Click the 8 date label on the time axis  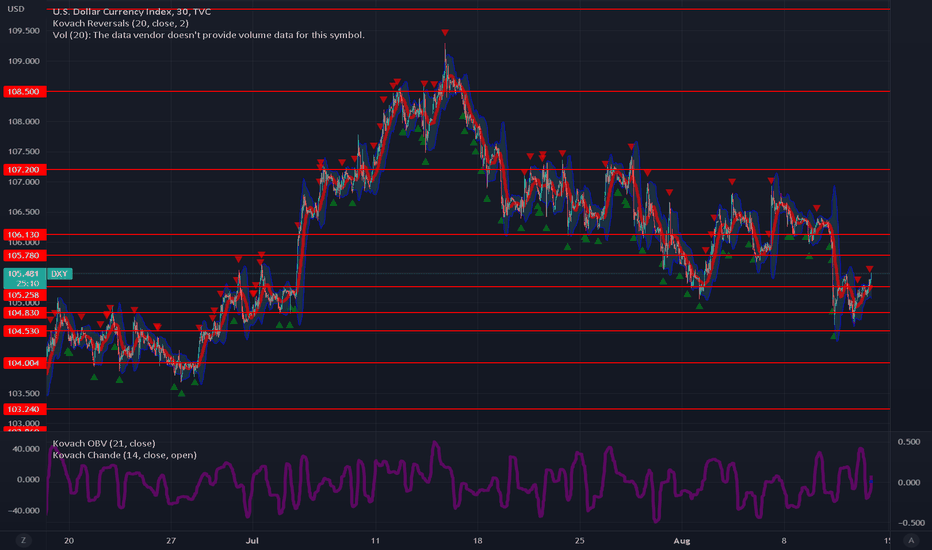coord(784,540)
